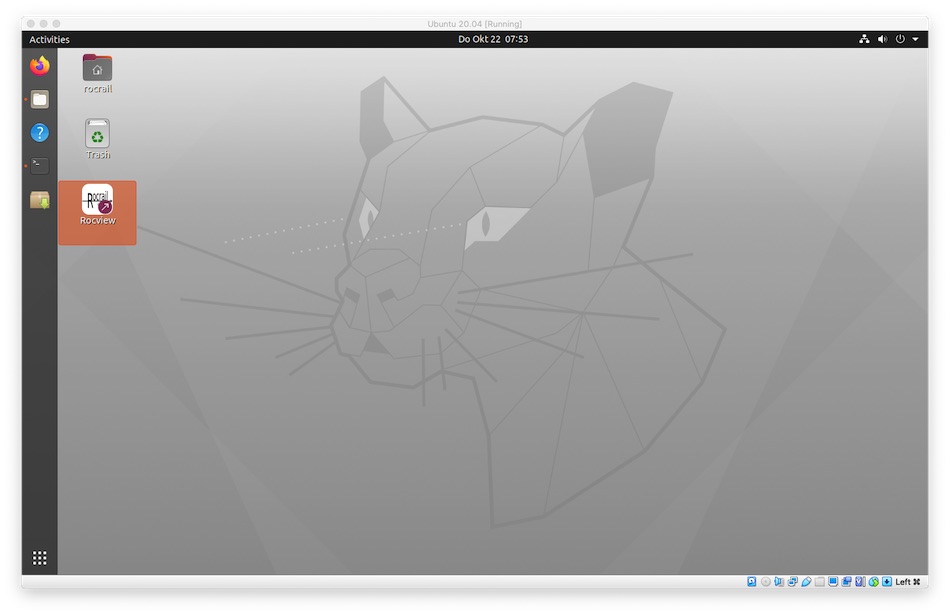The width and height of the screenshot is (950, 615).
Task: Click the network status icon in top bar
Action: pos(864,40)
